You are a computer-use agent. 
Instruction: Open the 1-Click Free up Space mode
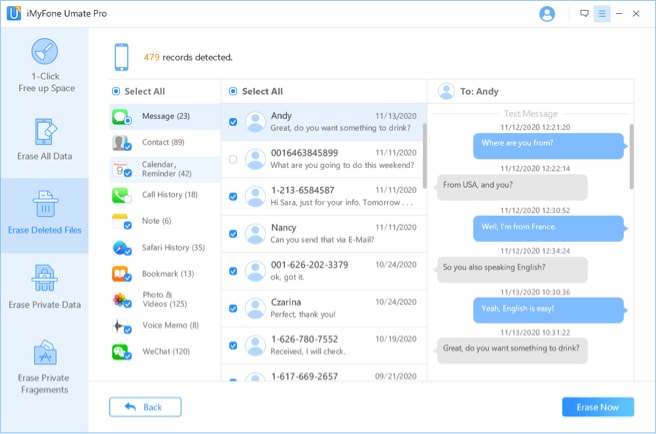(45, 65)
